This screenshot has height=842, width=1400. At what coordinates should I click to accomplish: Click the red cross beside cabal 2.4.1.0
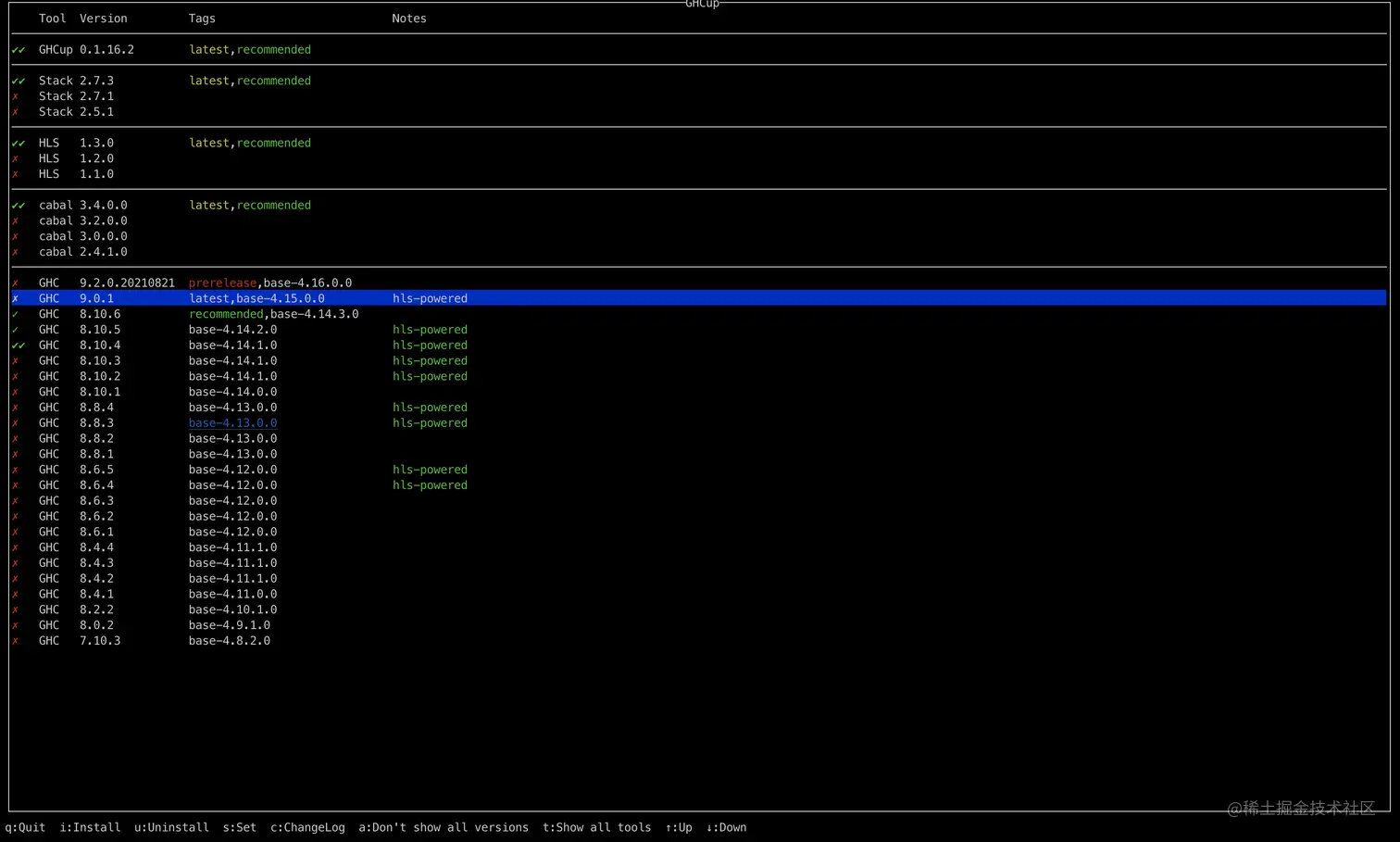tap(15, 252)
